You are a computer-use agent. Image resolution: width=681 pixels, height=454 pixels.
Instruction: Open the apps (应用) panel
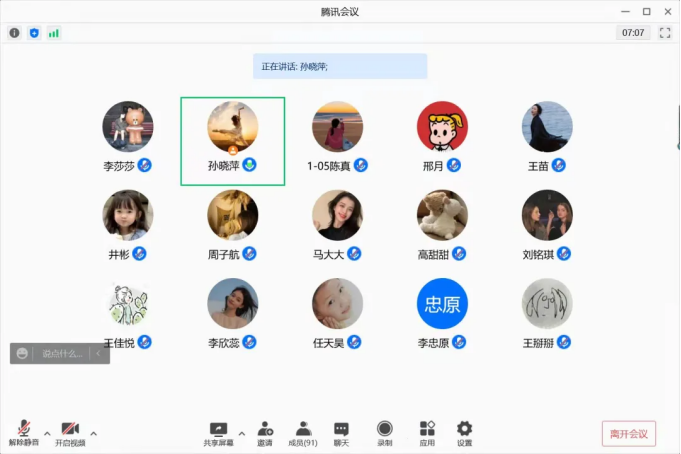click(x=427, y=432)
